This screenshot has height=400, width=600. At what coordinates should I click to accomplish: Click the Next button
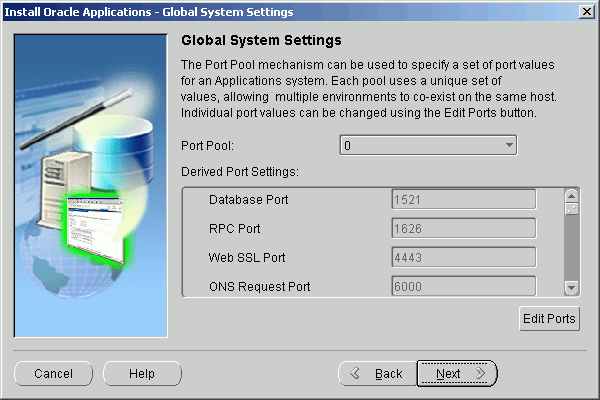[x=457, y=373]
